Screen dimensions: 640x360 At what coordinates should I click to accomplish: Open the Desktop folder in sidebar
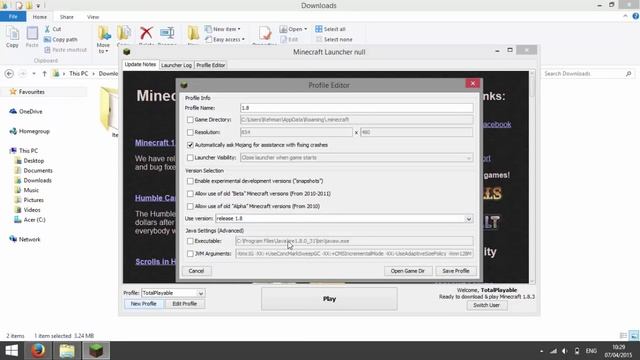[x=29, y=161]
